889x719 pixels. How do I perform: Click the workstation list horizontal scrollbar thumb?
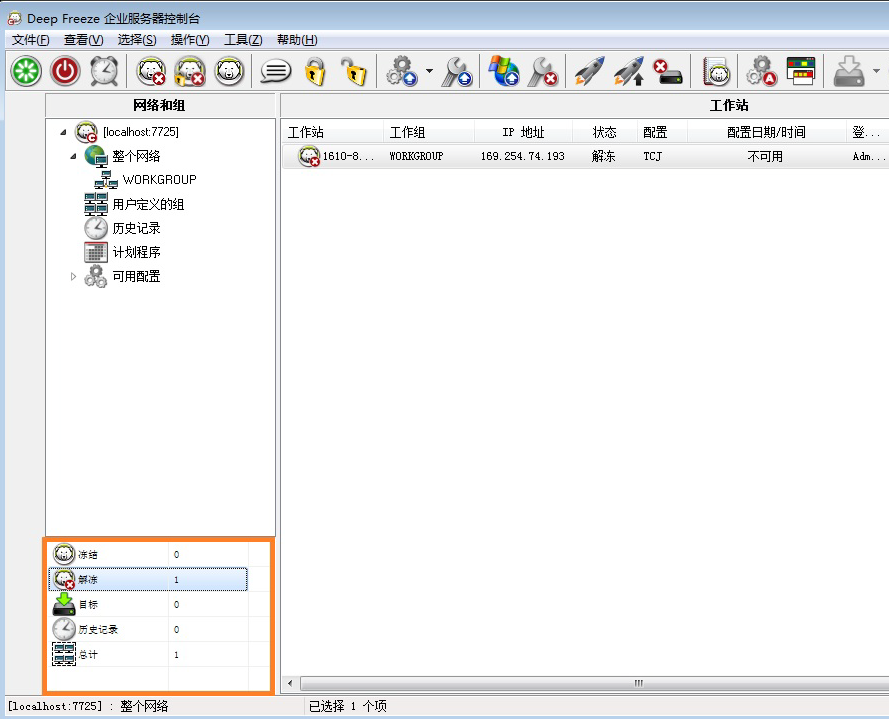[594, 683]
